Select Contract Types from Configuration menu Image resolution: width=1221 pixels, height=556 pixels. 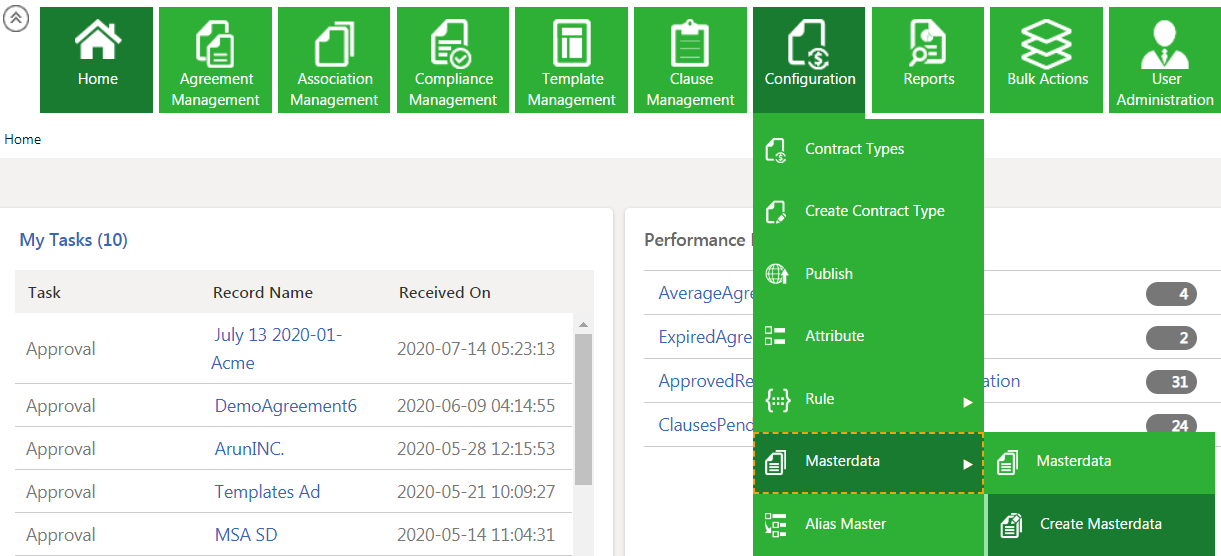(x=854, y=149)
